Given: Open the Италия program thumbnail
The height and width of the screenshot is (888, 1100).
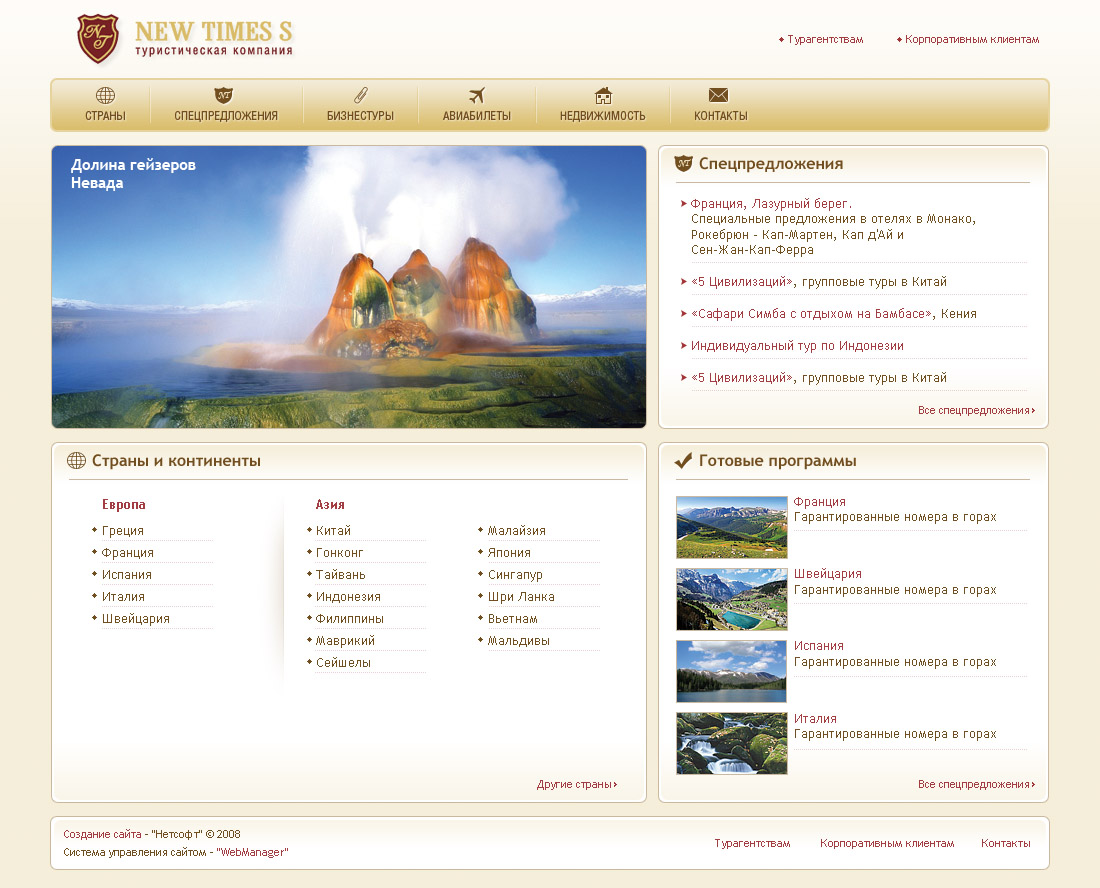Looking at the screenshot, I should point(732,744).
